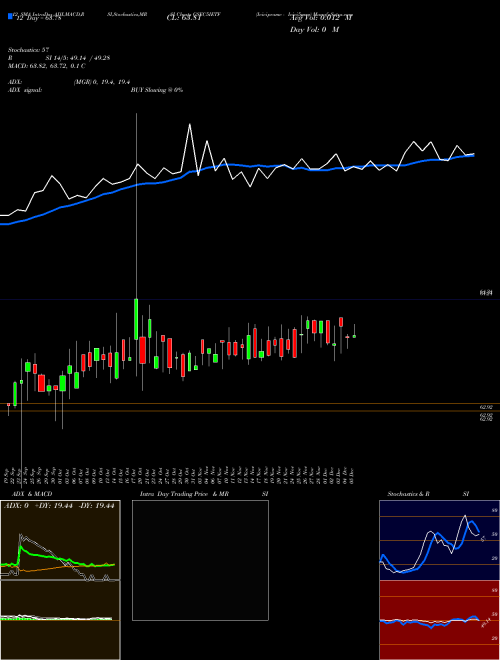Click the 'Stochastics & R' panel title
Viewport: 500px width, 660px height.
(408, 494)
